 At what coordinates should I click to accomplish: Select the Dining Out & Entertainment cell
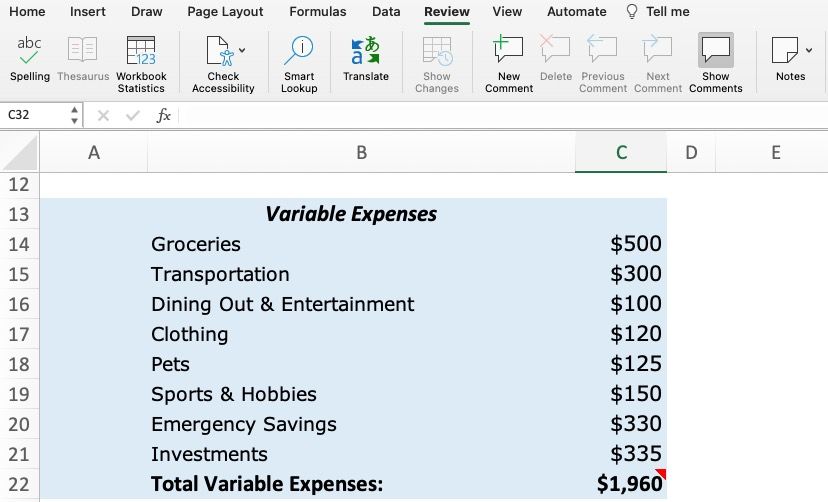click(x=361, y=304)
